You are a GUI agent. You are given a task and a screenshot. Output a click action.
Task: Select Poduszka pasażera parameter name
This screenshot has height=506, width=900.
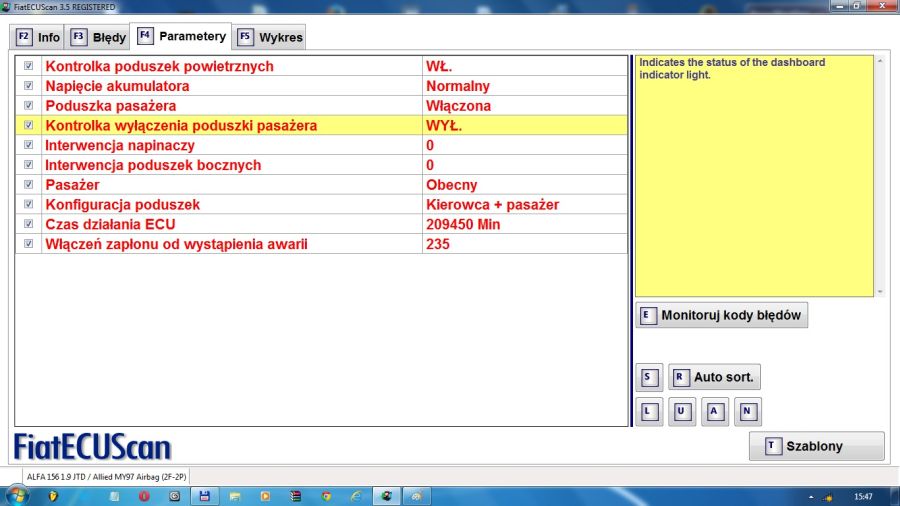[111, 106]
